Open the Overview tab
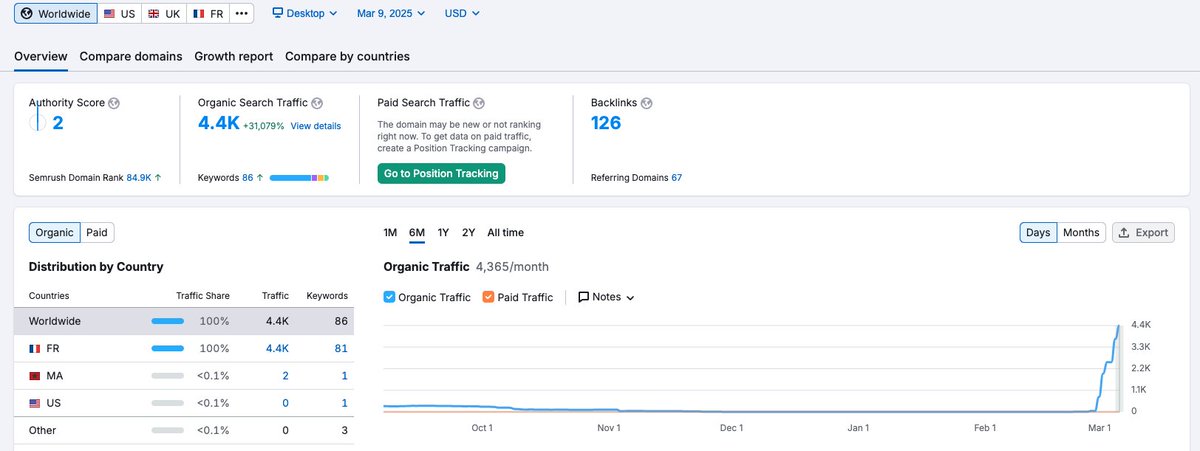The image size is (1200, 451). point(41,56)
